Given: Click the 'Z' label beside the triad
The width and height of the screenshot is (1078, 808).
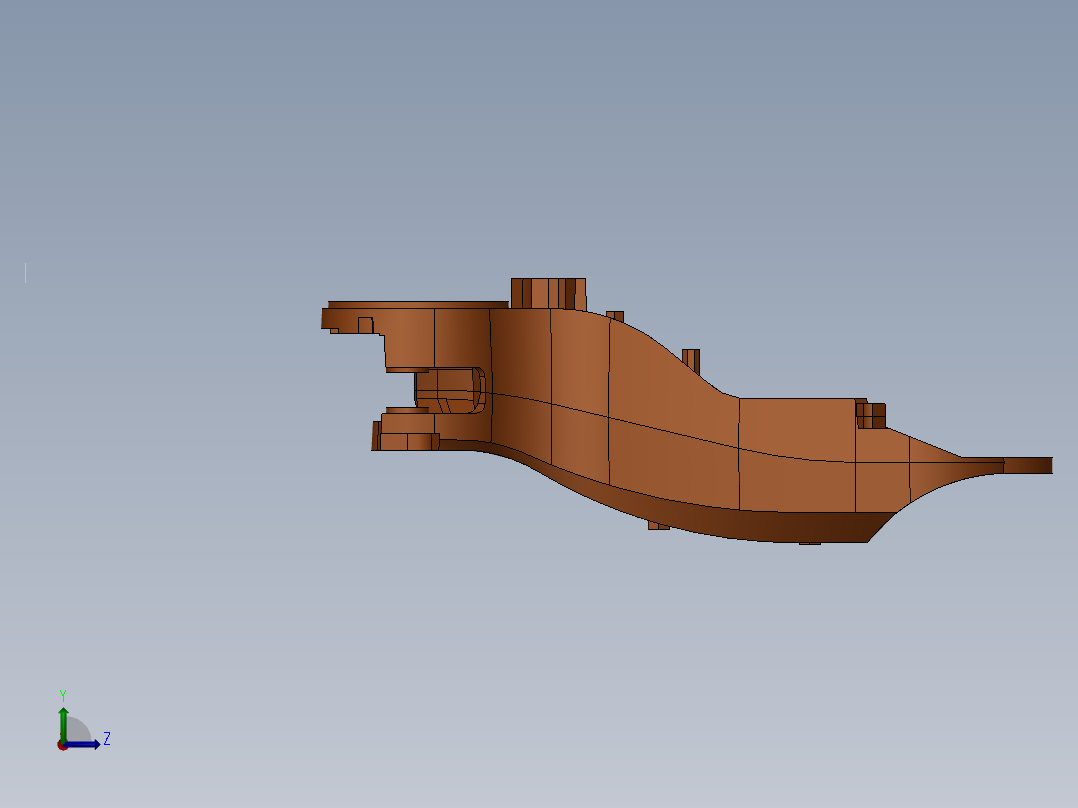Looking at the screenshot, I should coord(107,739).
